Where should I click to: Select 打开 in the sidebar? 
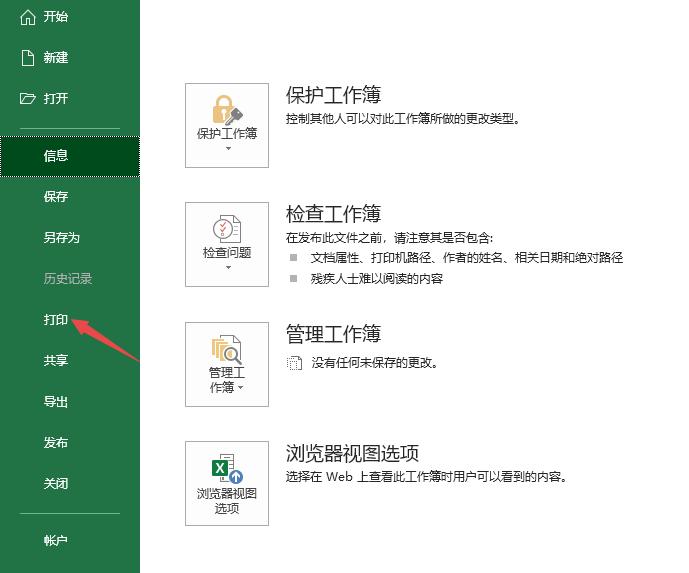coord(55,98)
